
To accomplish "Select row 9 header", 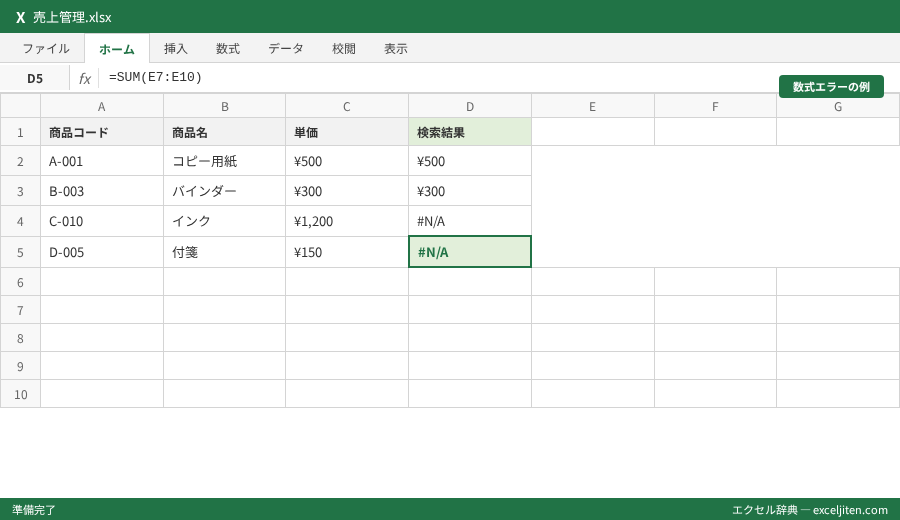I will [x=21, y=366].
